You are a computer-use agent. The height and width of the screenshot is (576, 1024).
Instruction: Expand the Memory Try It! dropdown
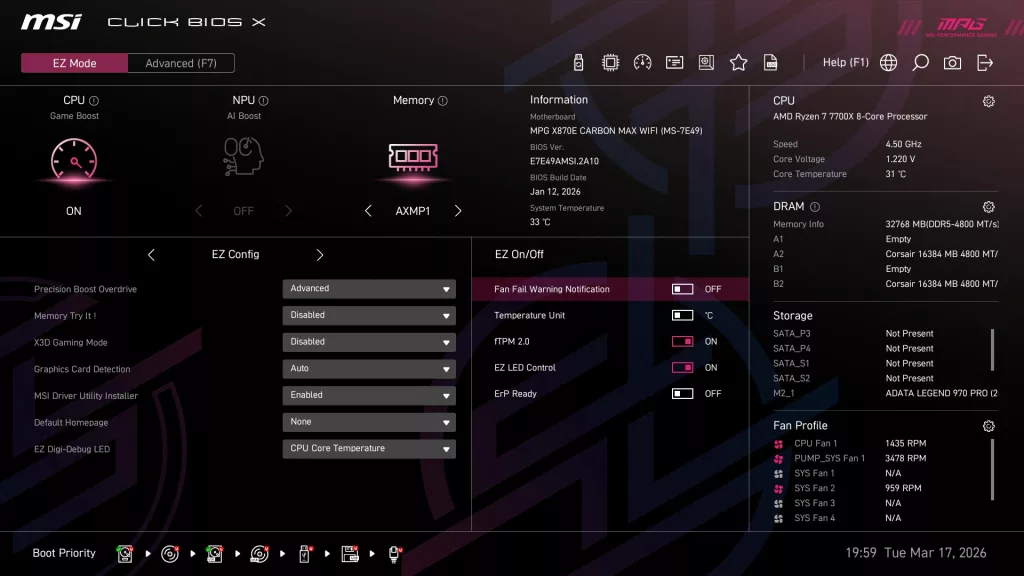pyautogui.click(x=368, y=315)
